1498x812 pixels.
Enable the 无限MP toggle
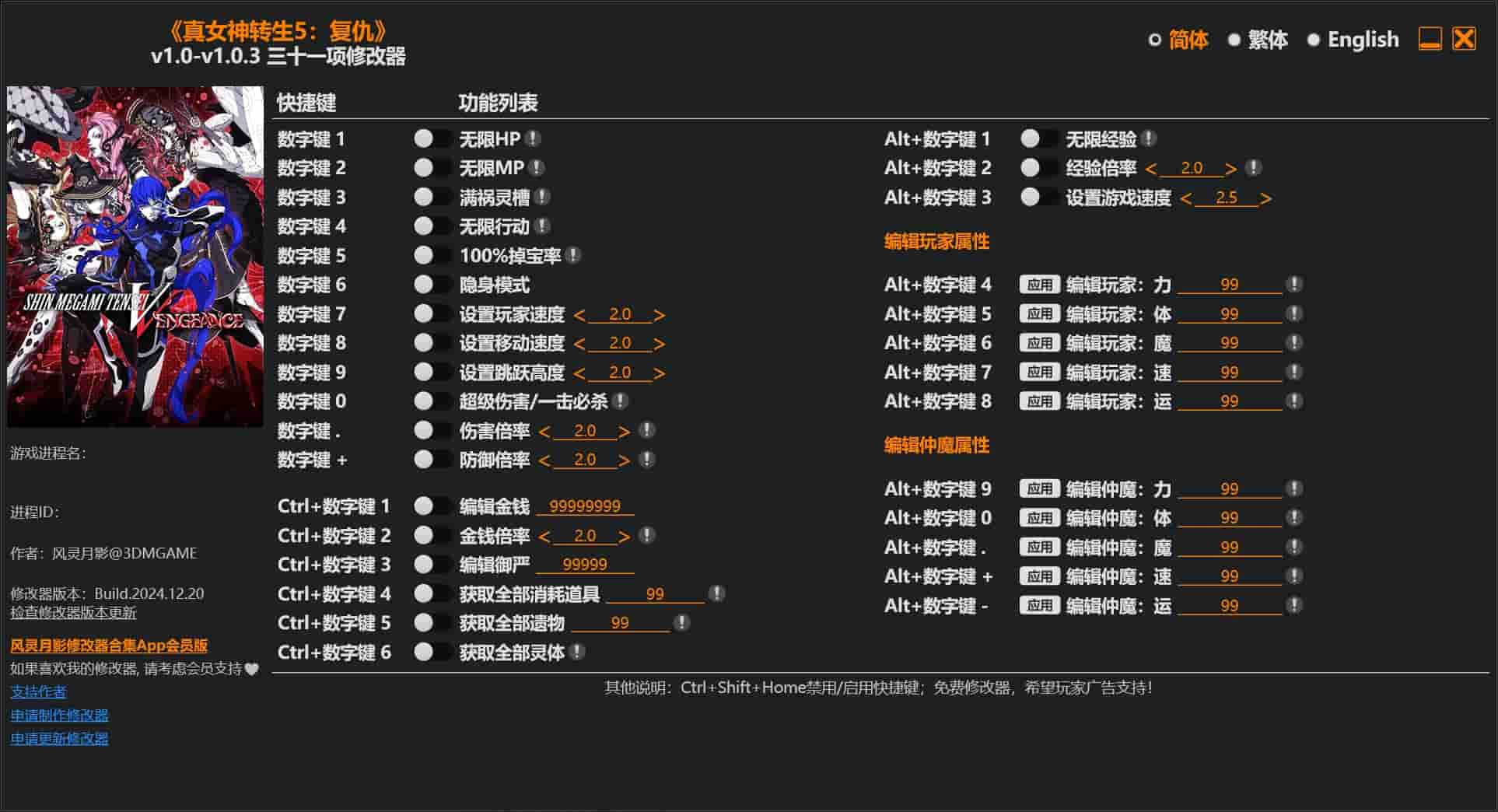point(432,168)
